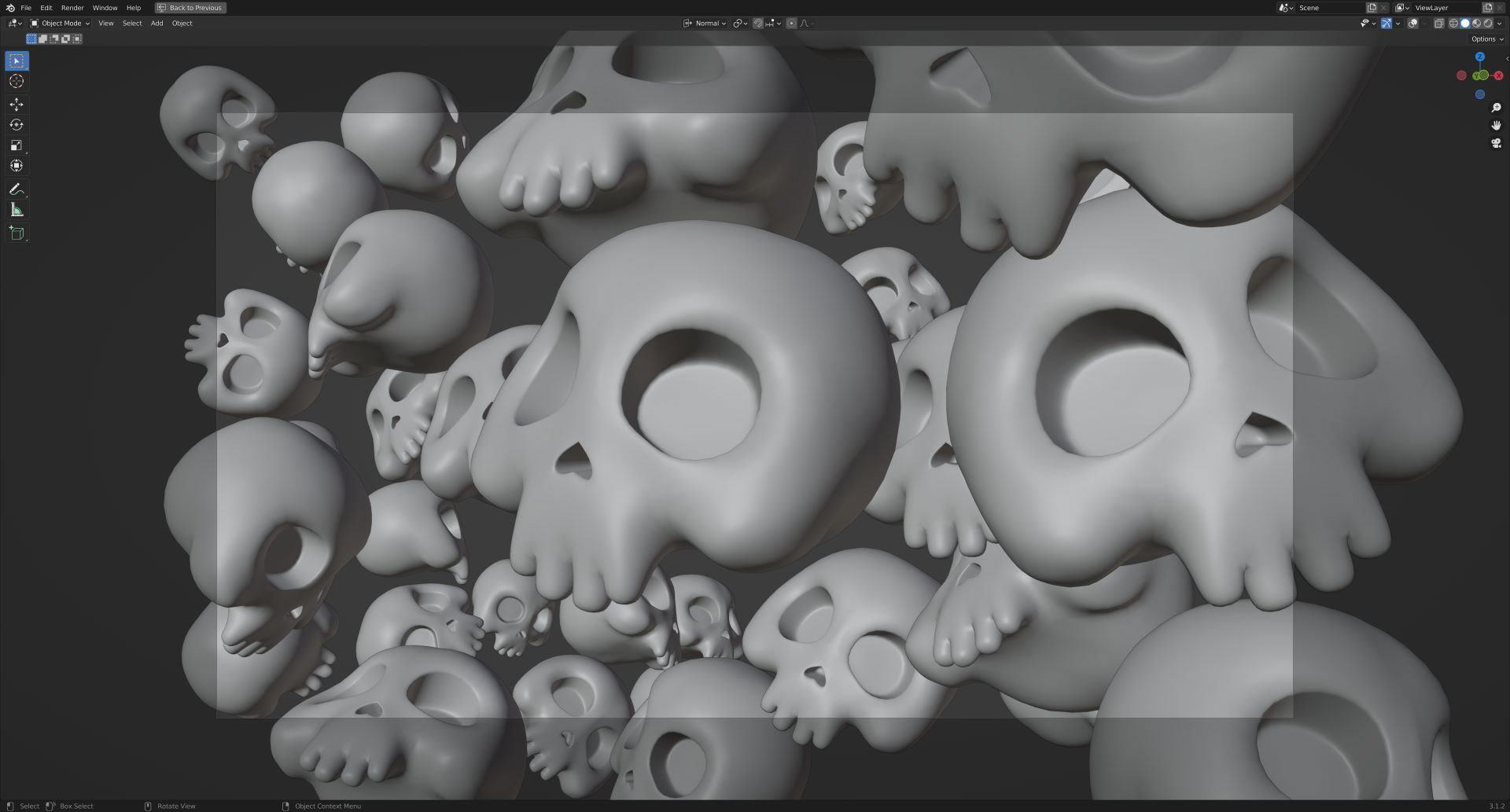Click the New Scene copy icon
The height and width of the screenshot is (812, 1510).
pos(1372,8)
